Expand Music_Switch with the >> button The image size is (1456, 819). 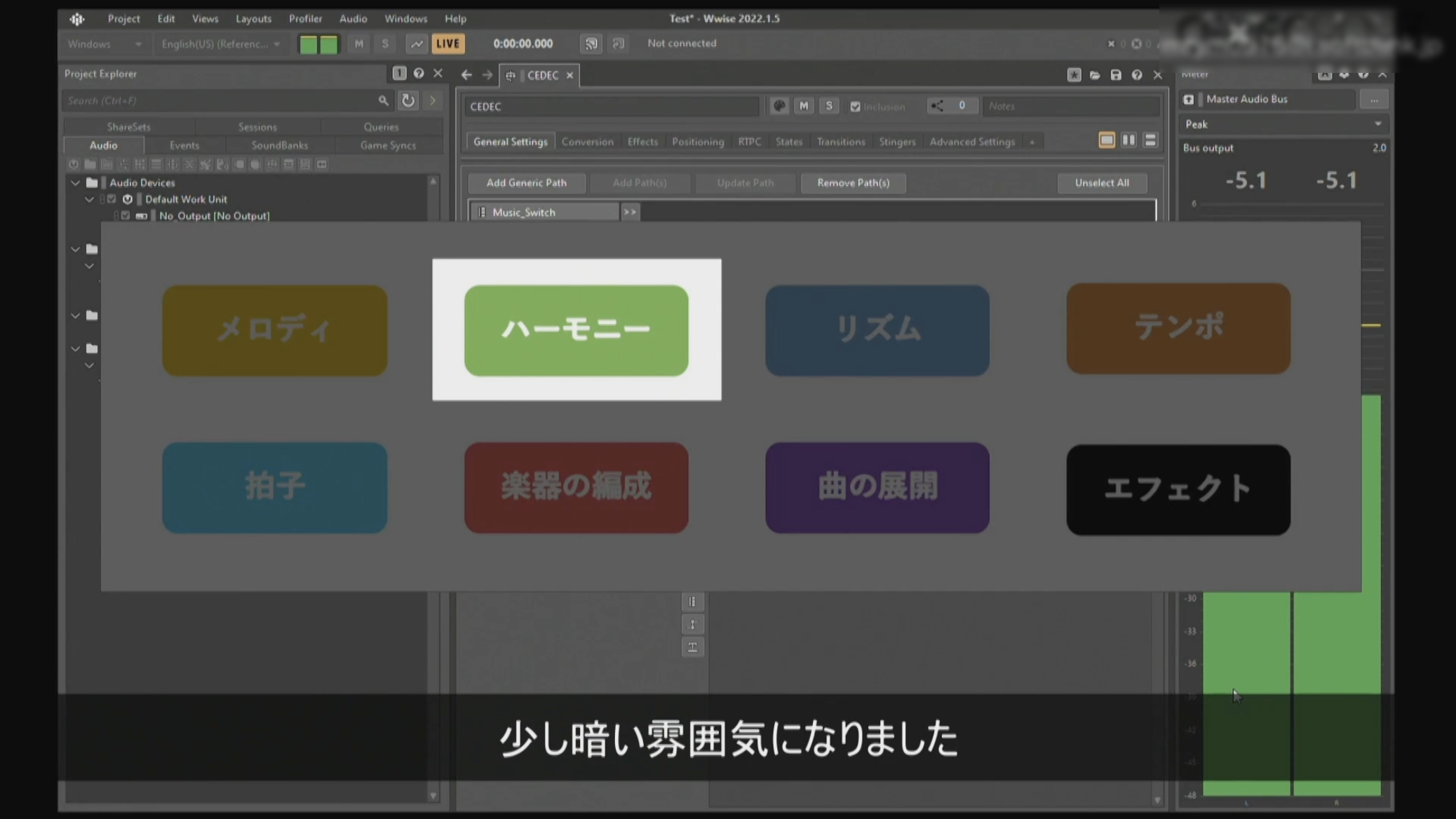click(x=630, y=212)
